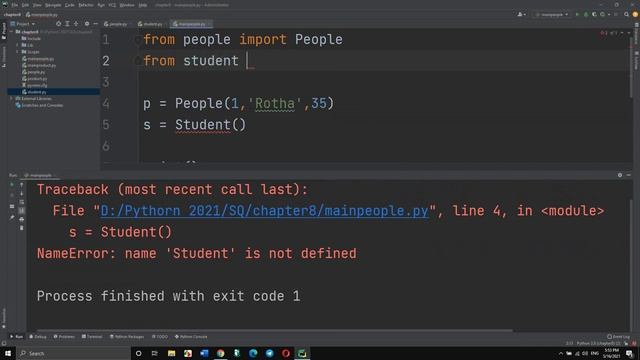Image resolution: width=640 pixels, height=360 pixels.
Task: Print the console output with printer icon
Action: [22, 219]
